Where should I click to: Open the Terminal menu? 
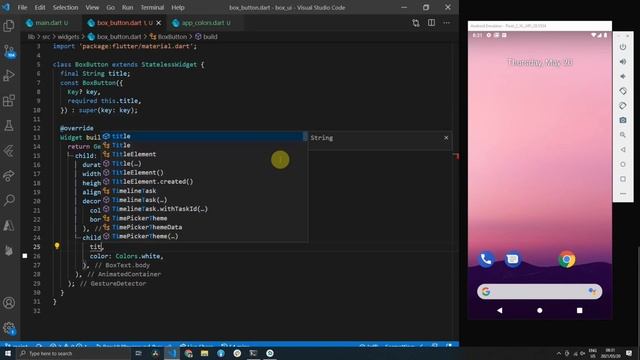click(x=152, y=7)
